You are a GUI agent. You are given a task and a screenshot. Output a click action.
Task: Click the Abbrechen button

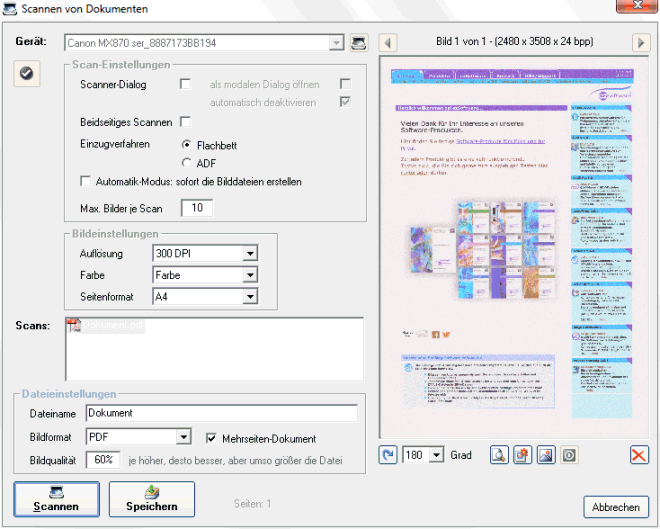[x=615, y=507]
